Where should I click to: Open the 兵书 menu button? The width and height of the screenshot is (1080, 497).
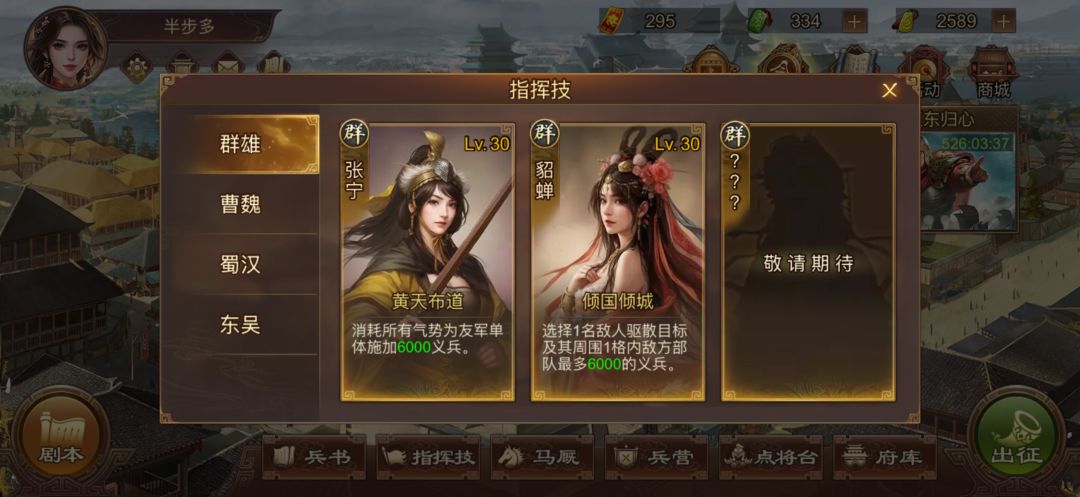coord(313,457)
